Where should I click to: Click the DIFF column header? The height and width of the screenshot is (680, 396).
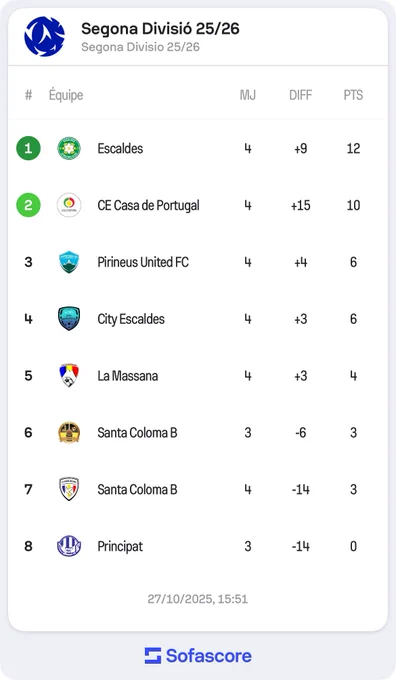(x=301, y=95)
